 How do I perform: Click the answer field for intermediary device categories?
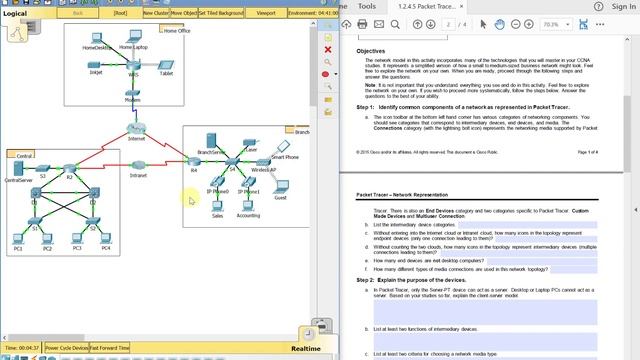tap(527, 225)
